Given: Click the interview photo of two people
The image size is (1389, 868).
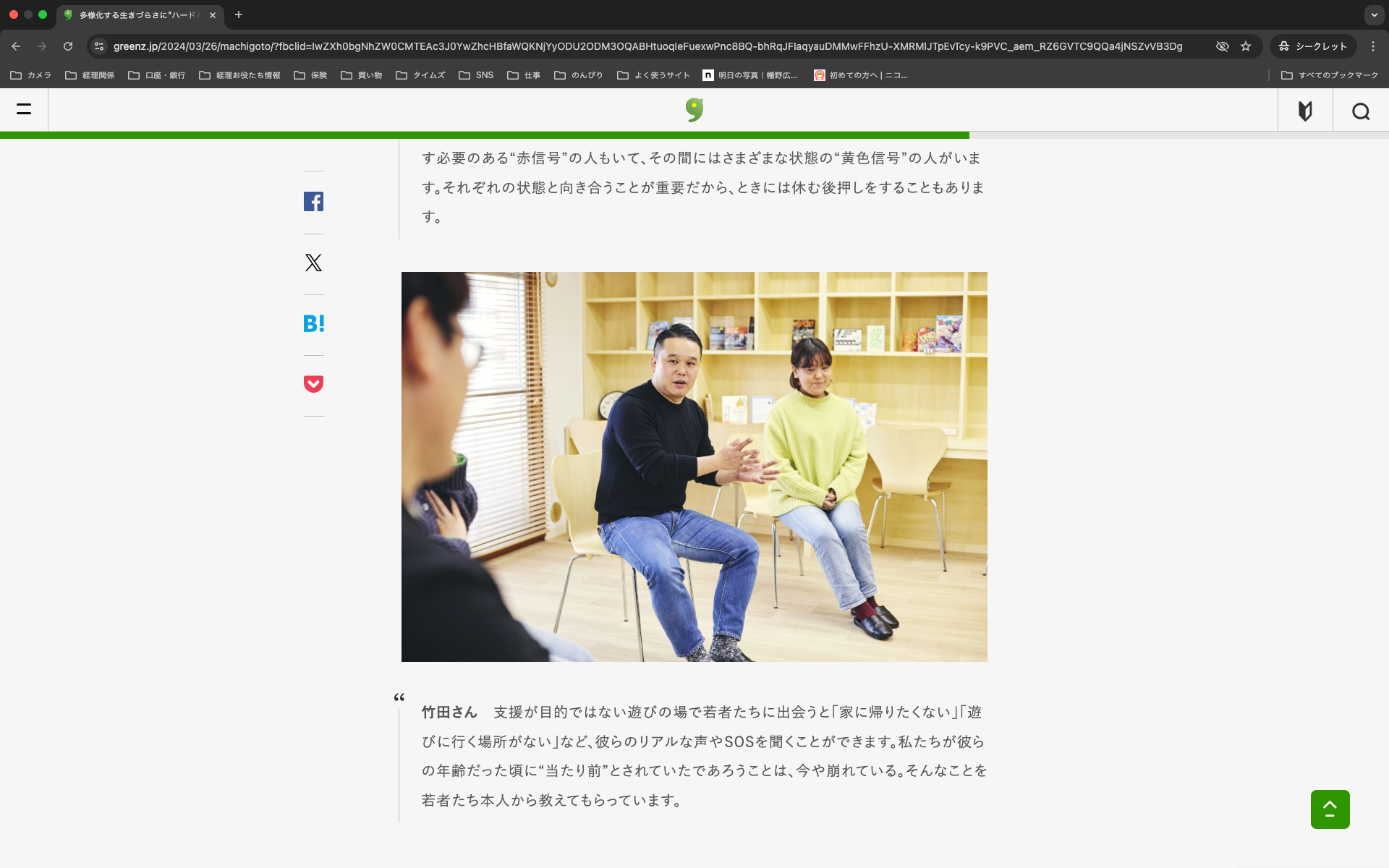Looking at the screenshot, I should (694, 467).
